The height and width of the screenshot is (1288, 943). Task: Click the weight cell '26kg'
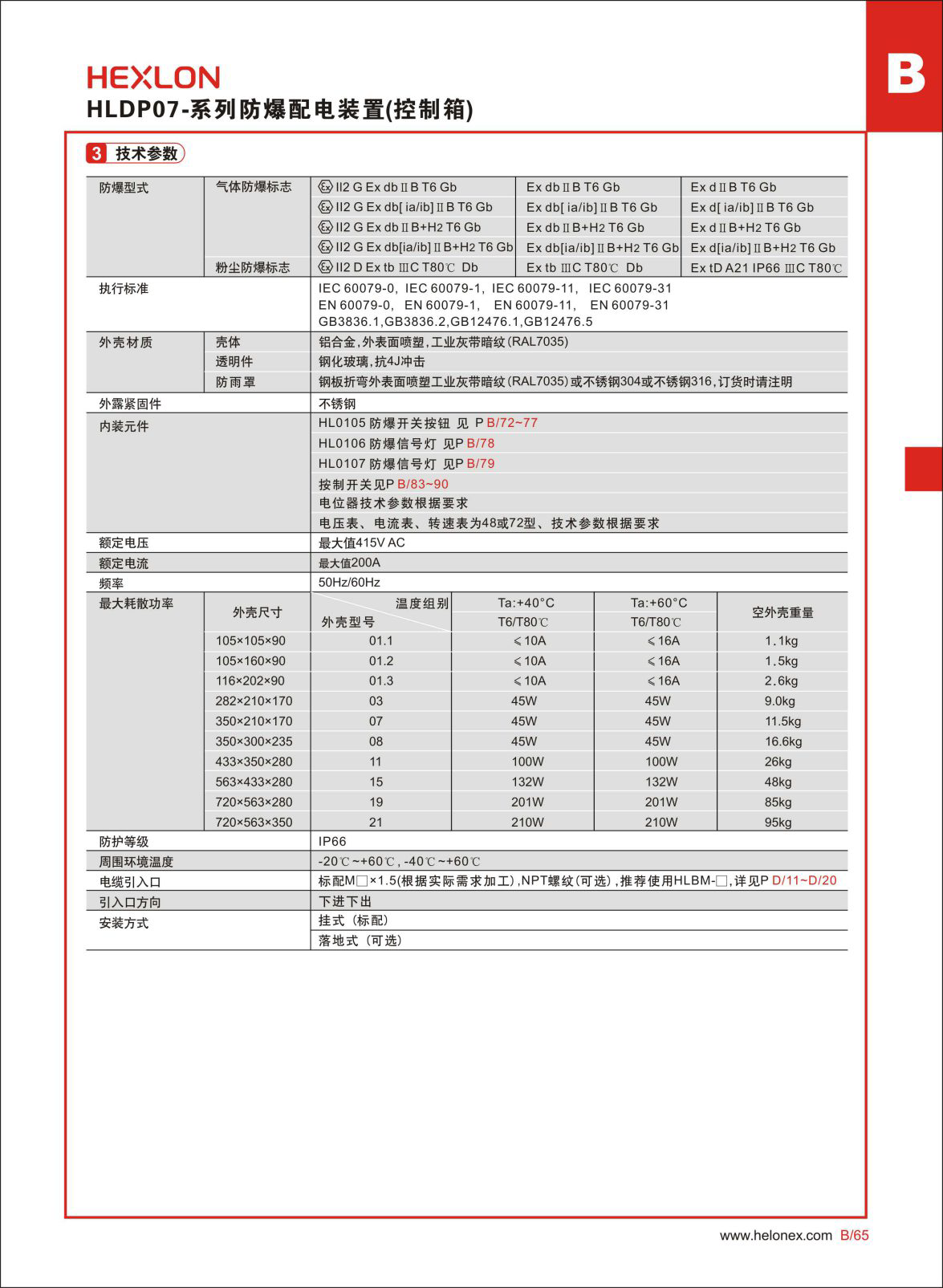778,762
